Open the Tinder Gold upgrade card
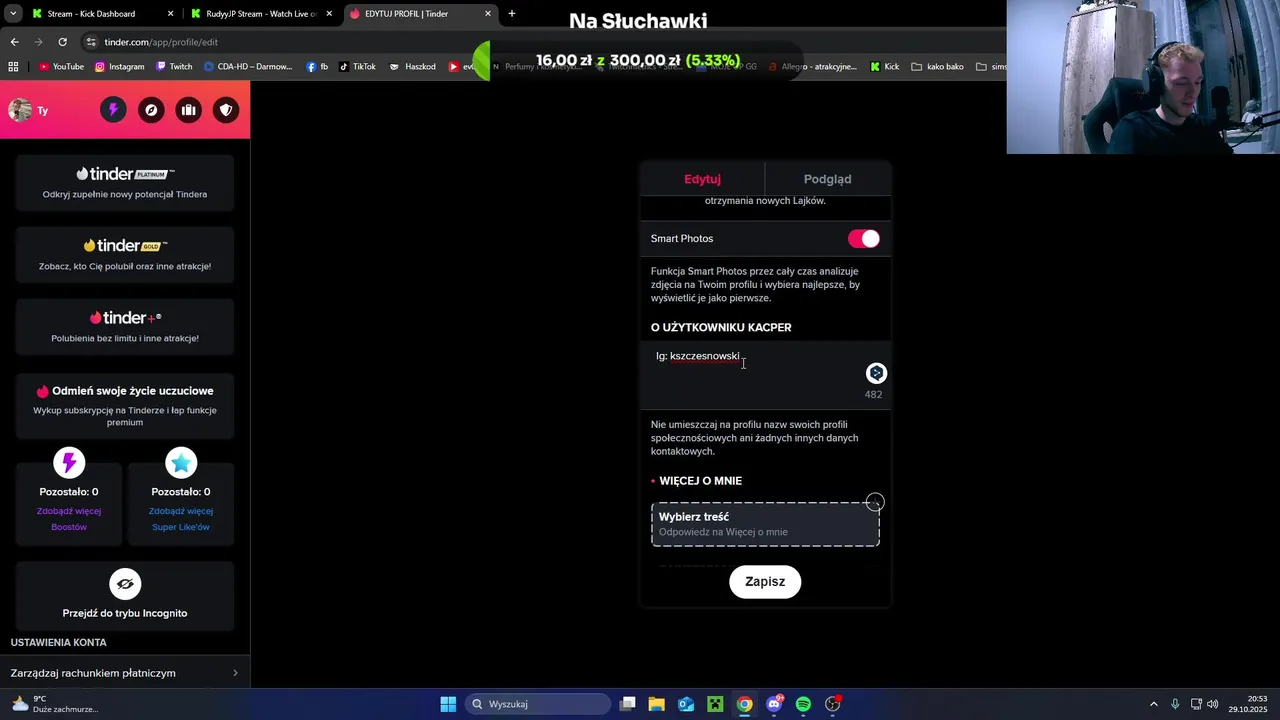Screen dimensions: 1280x720 coord(125,255)
